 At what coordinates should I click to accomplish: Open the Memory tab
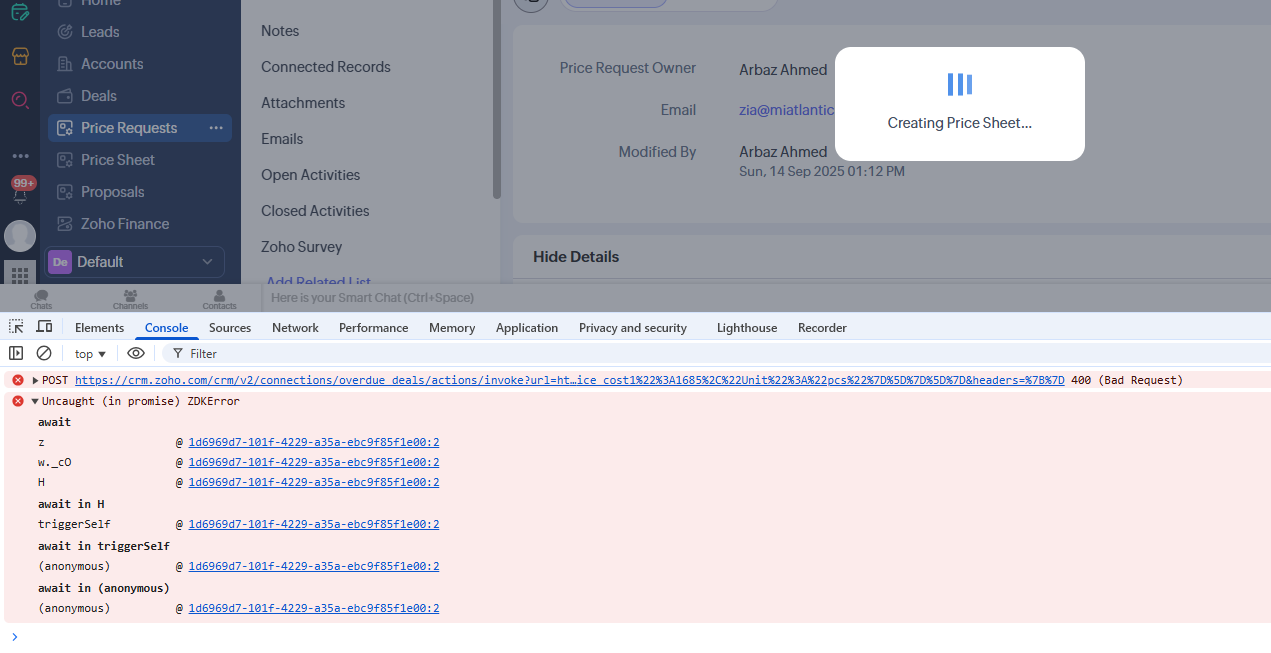pos(452,328)
